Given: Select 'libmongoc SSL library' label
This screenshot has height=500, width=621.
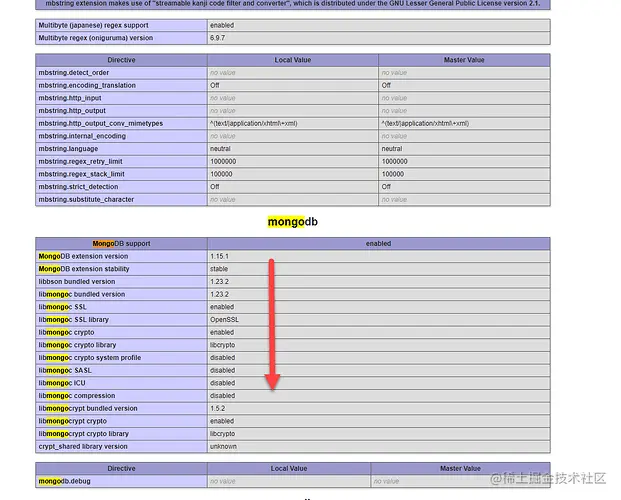Looking at the screenshot, I should 73,320.
